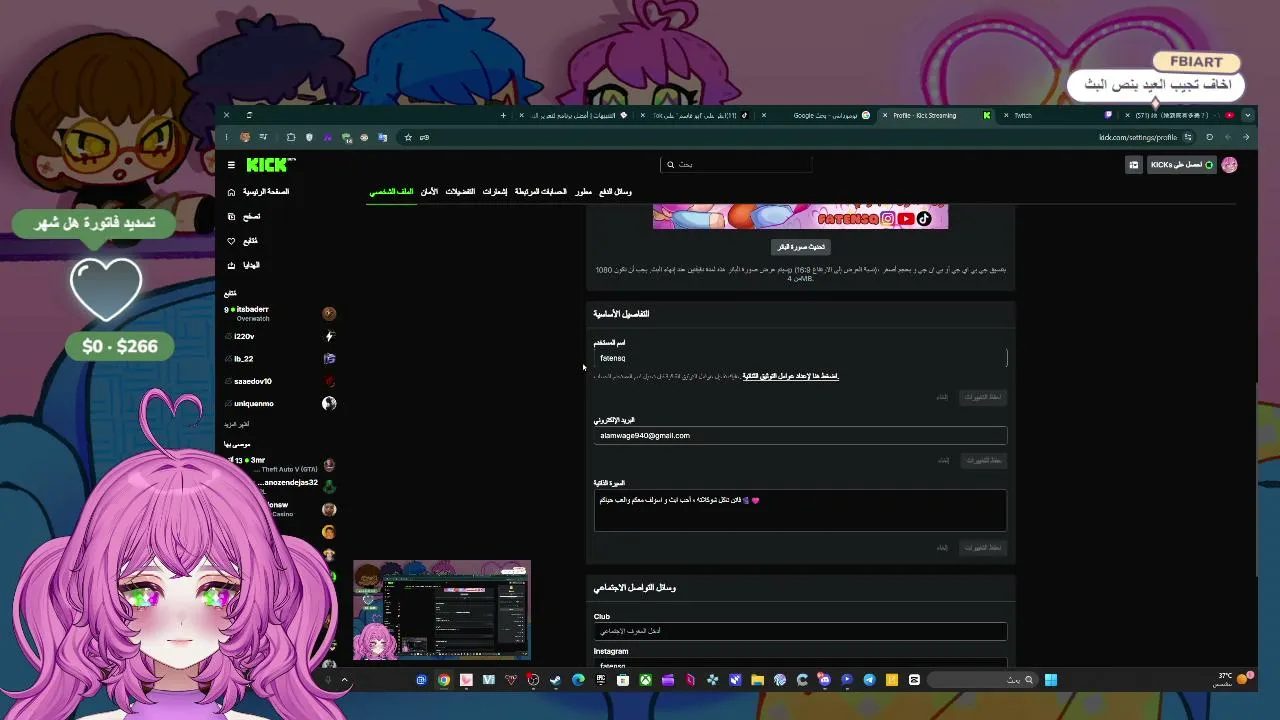Open the Gifts icon in Kick sidebar
The width and height of the screenshot is (1280, 720).
pyautogui.click(x=231, y=265)
